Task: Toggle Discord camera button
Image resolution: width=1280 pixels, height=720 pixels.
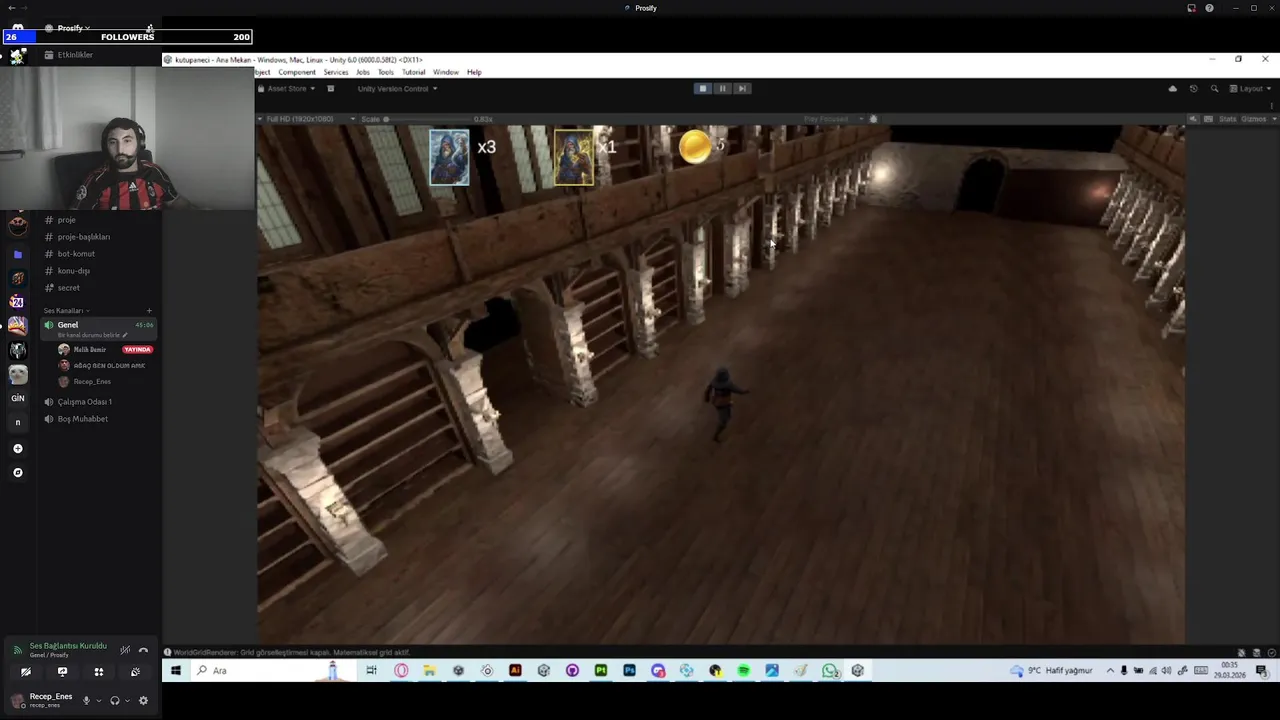Action: coord(26,672)
